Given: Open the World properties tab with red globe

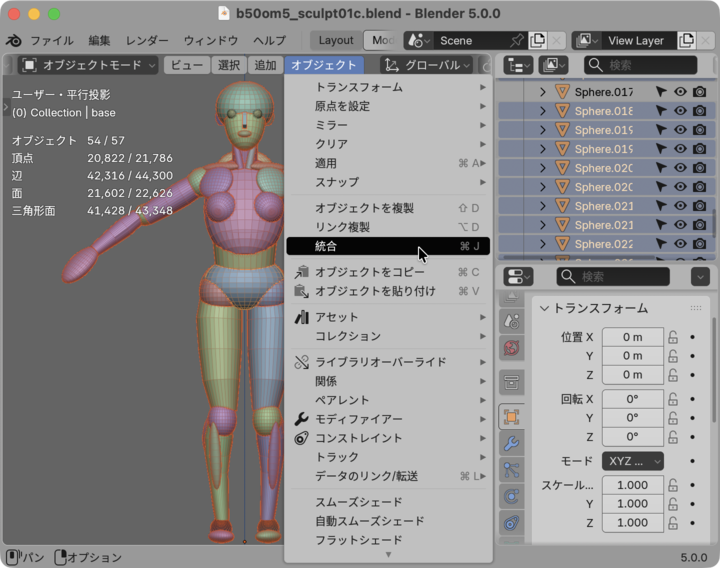Looking at the screenshot, I should click(x=512, y=348).
